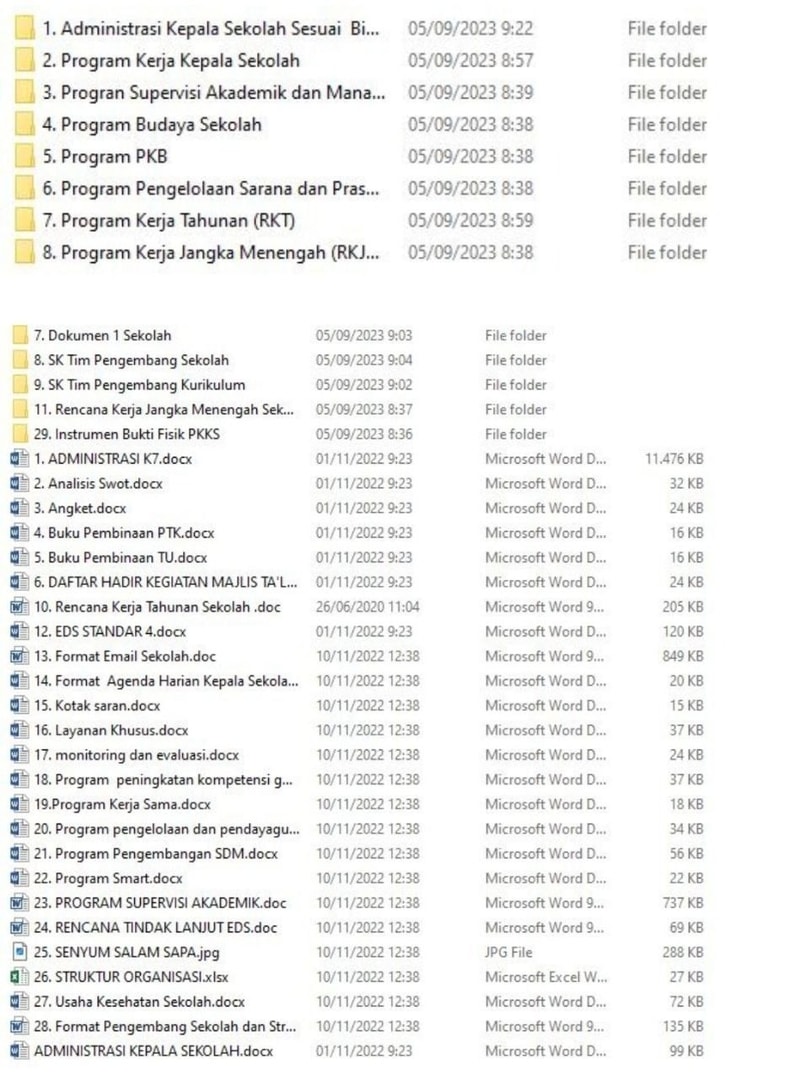Select the folder icon for "4. Program Budaya Sekolah"
This screenshot has height=1079, width=800.
pos(25,125)
